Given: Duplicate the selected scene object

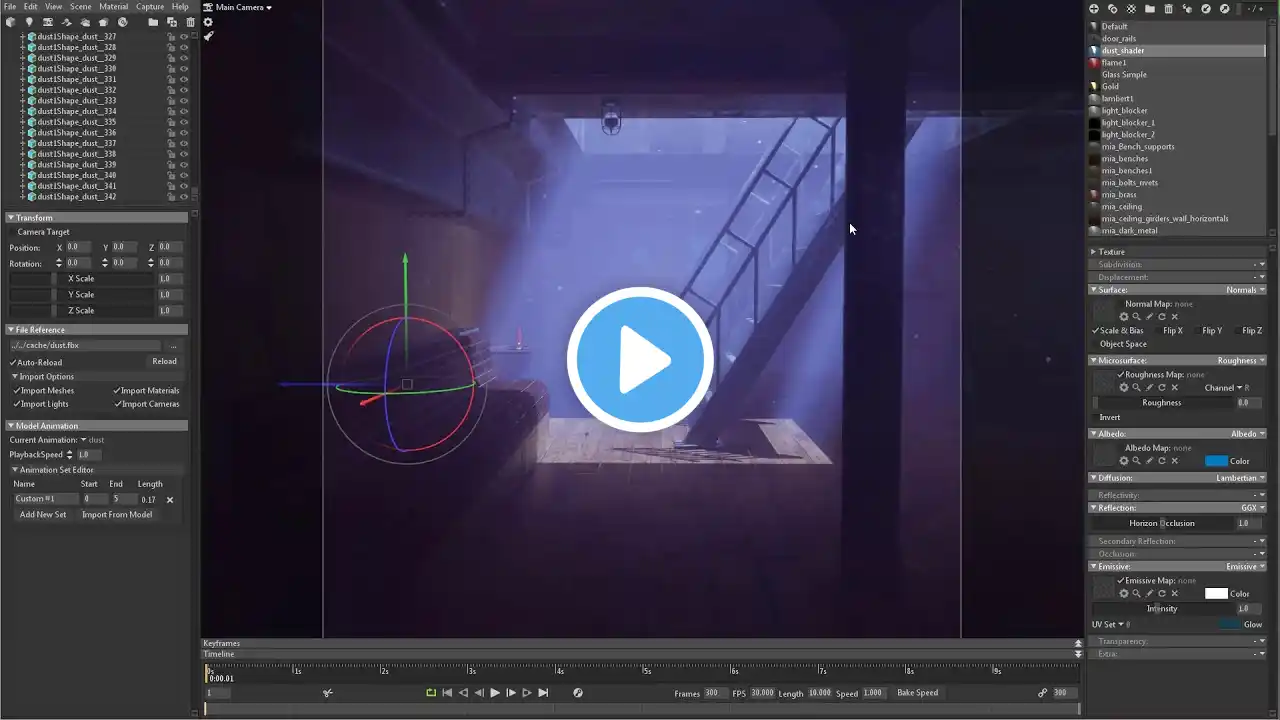Looking at the screenshot, I should pyautogui.click(x=172, y=22).
